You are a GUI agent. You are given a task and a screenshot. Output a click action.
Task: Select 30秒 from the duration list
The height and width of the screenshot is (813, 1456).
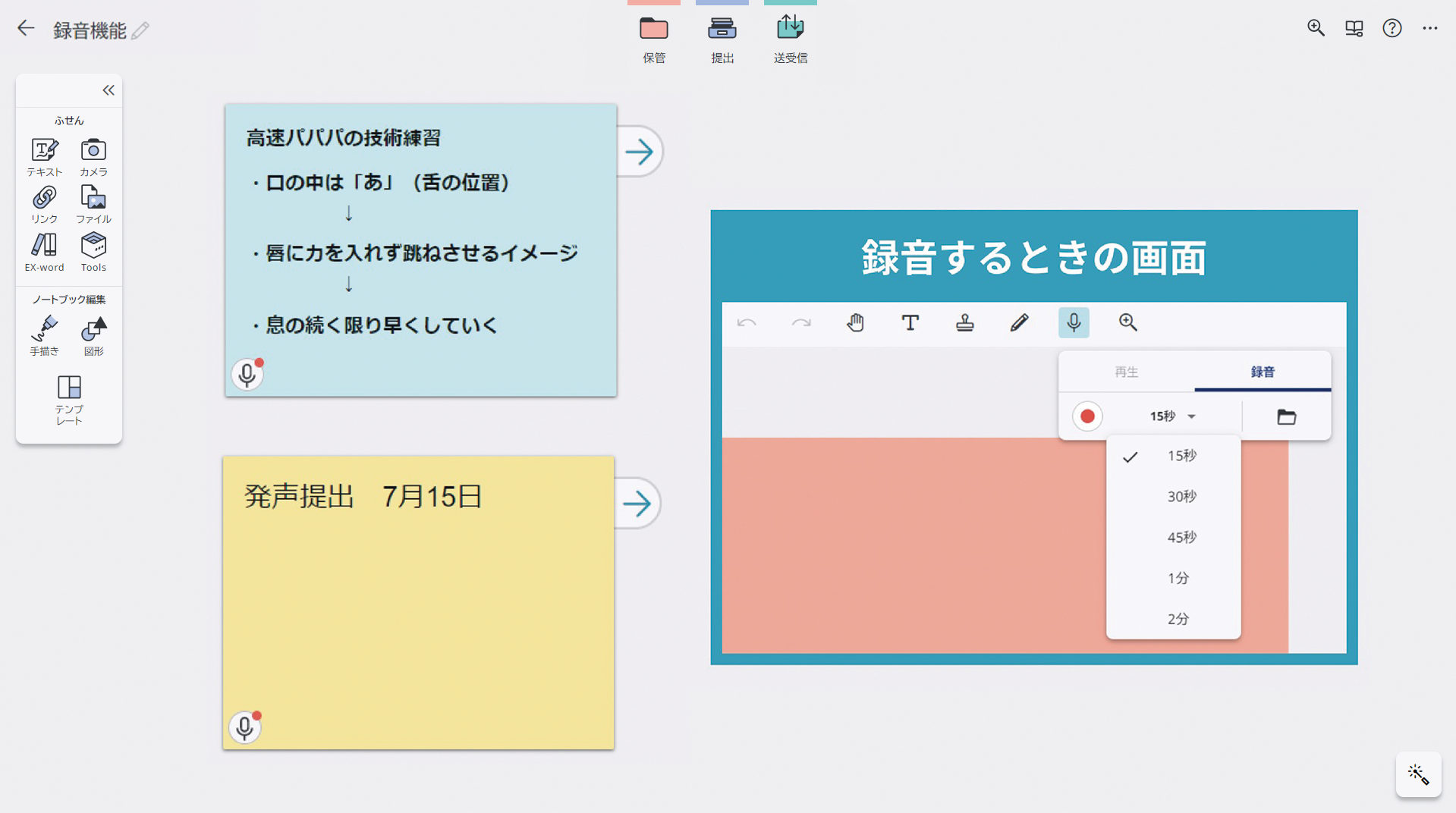[x=1181, y=497]
